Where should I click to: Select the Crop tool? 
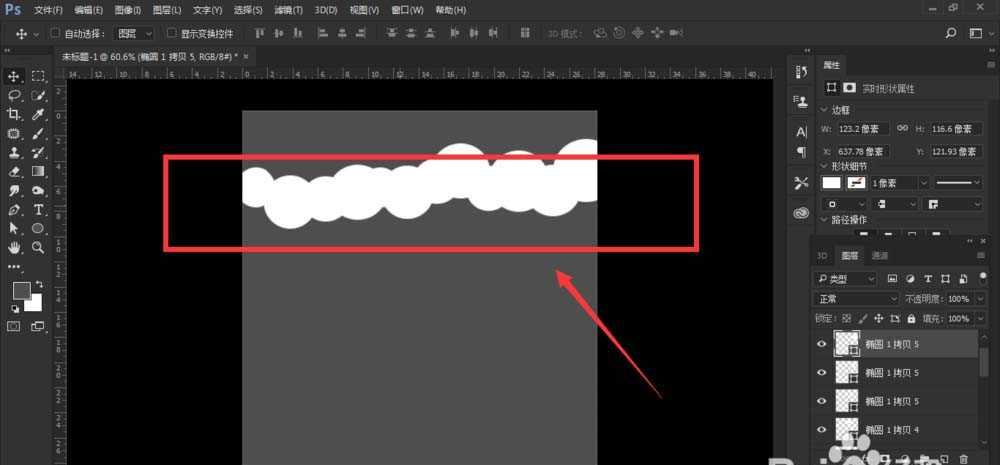tap(15, 115)
